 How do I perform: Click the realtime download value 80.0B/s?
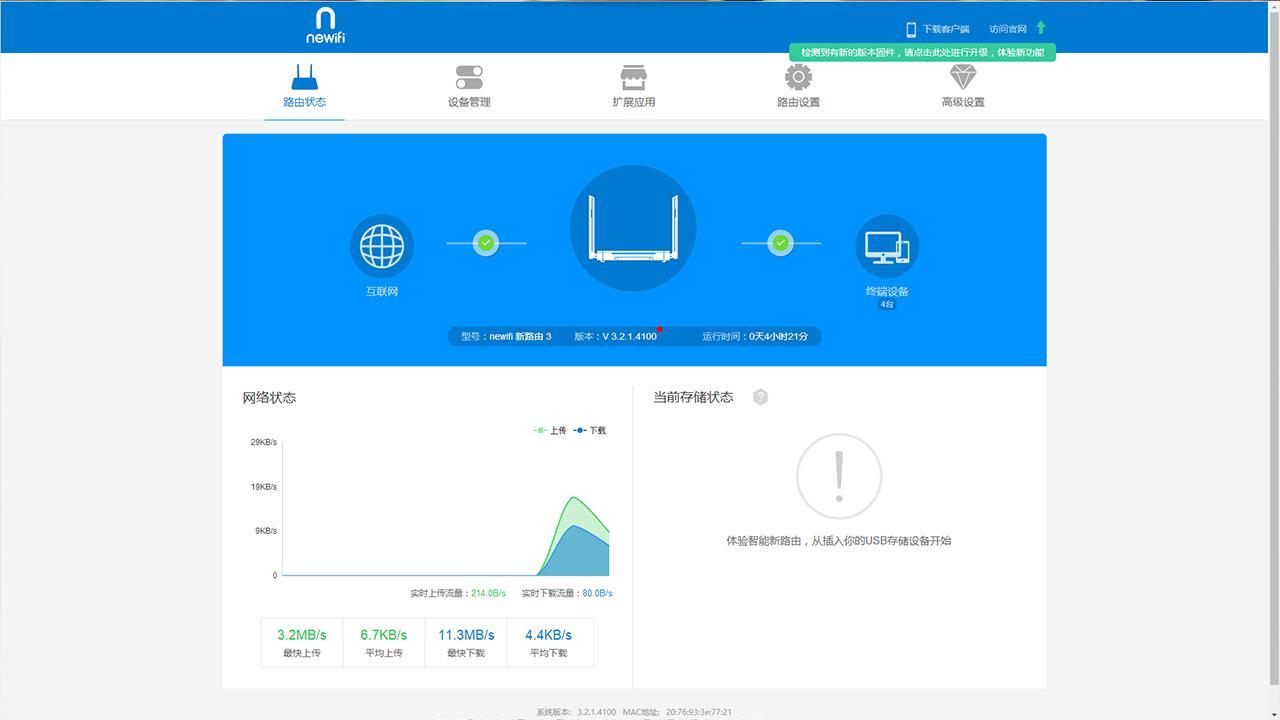click(x=598, y=594)
